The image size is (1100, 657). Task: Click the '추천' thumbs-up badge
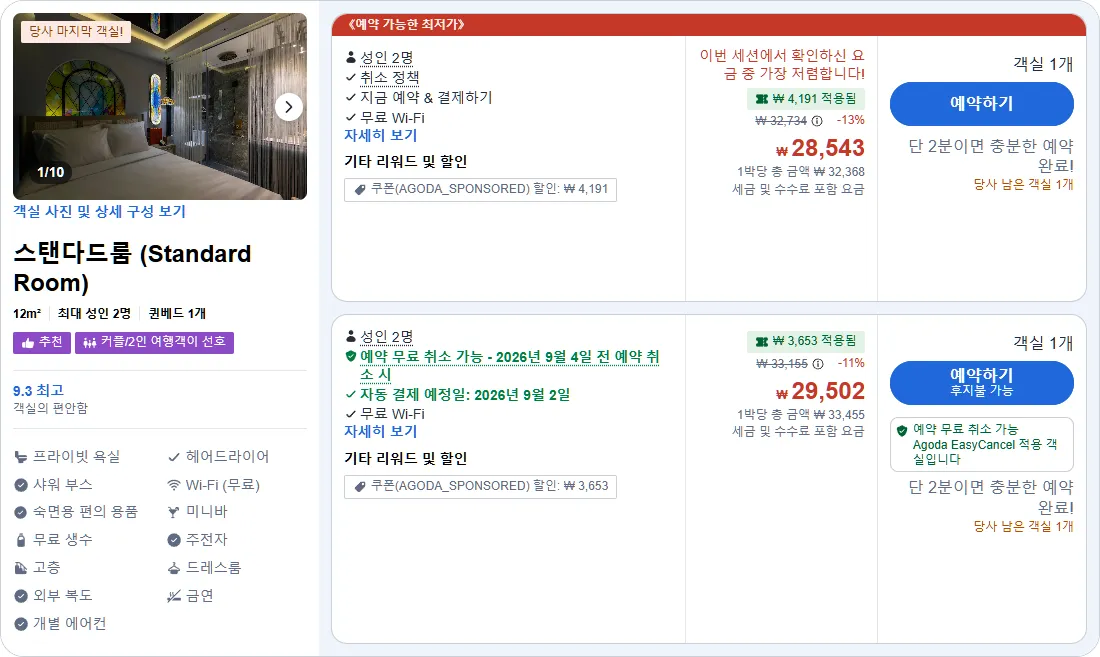(41, 342)
